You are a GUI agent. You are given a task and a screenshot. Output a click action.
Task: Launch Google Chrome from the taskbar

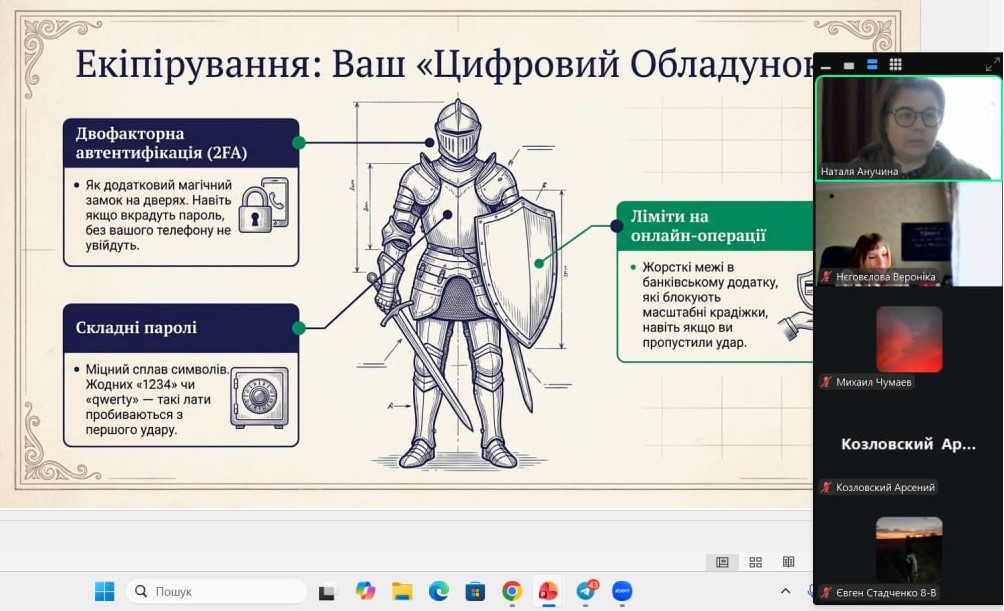pyautogui.click(x=512, y=591)
